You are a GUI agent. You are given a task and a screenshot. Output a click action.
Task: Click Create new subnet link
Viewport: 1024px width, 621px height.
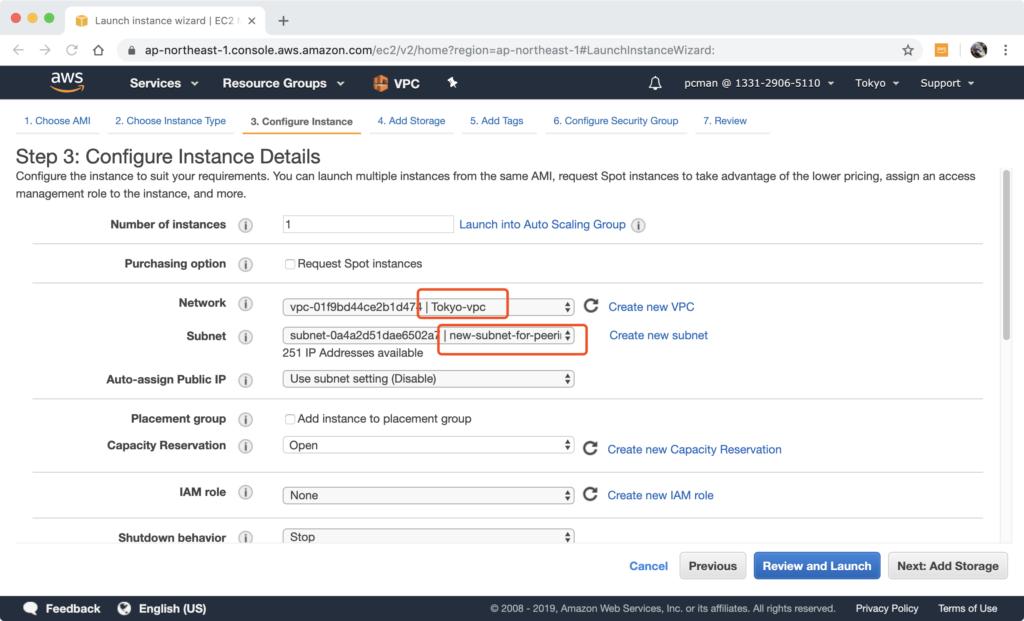(658, 335)
